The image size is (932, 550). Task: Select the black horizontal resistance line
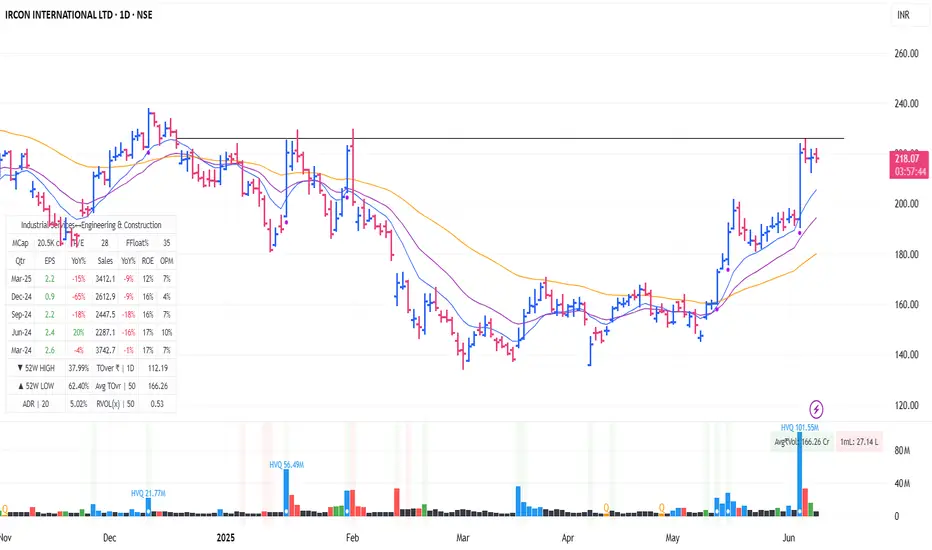(511, 139)
